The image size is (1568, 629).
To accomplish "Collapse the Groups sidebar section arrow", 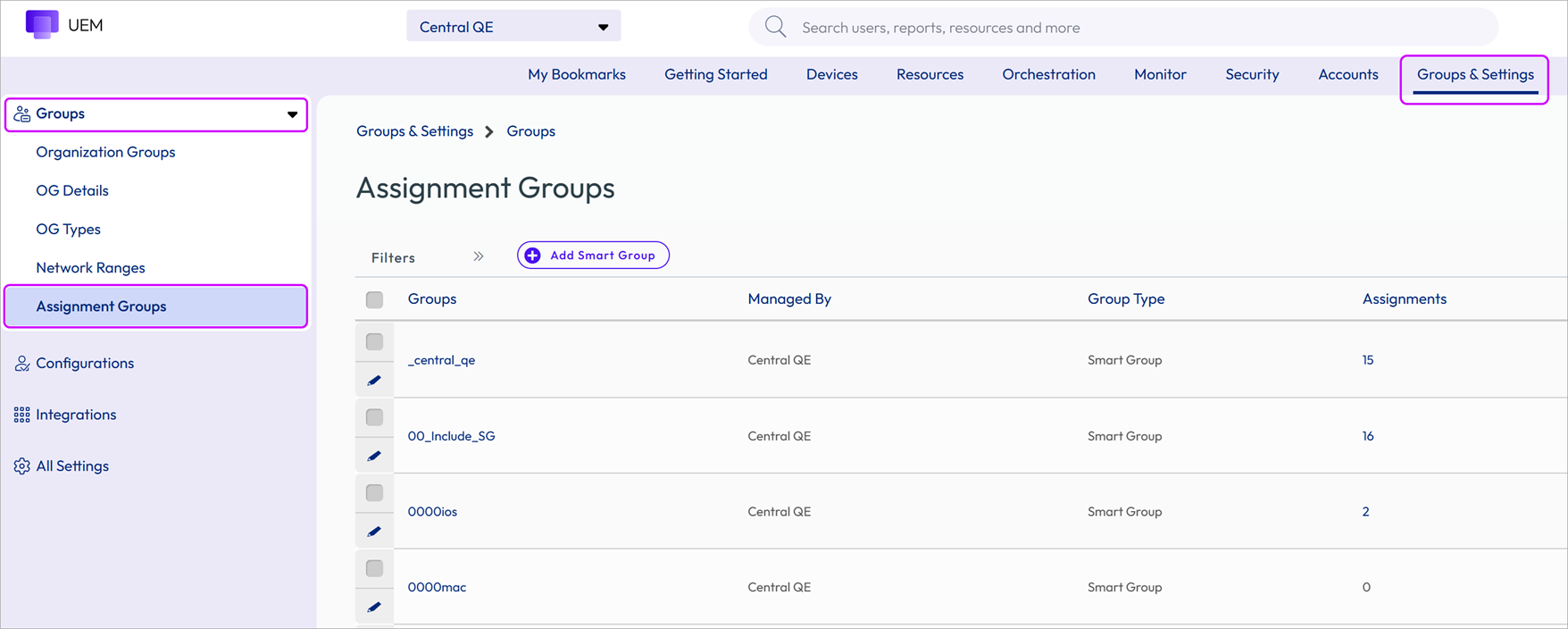I will [292, 114].
